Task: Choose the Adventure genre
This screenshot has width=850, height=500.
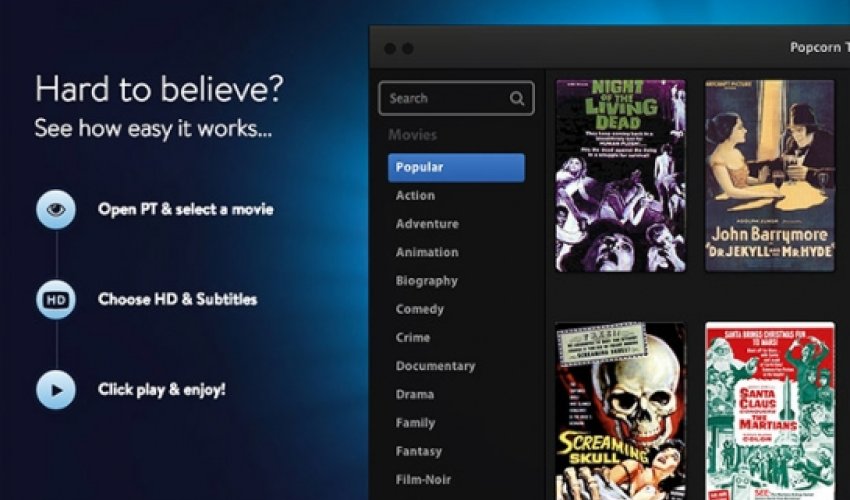Action: 427,224
